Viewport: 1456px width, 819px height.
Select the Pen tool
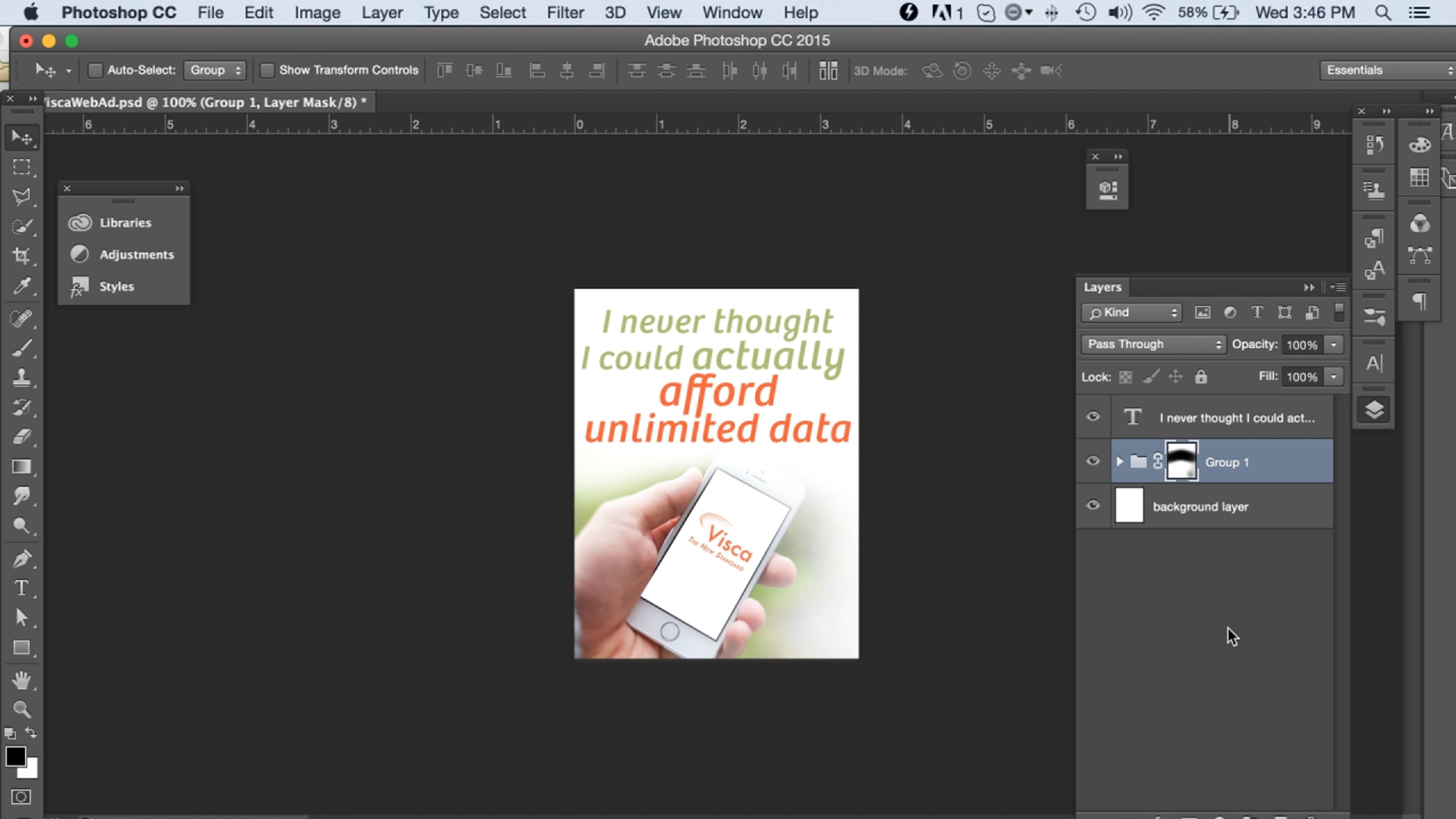point(22,559)
